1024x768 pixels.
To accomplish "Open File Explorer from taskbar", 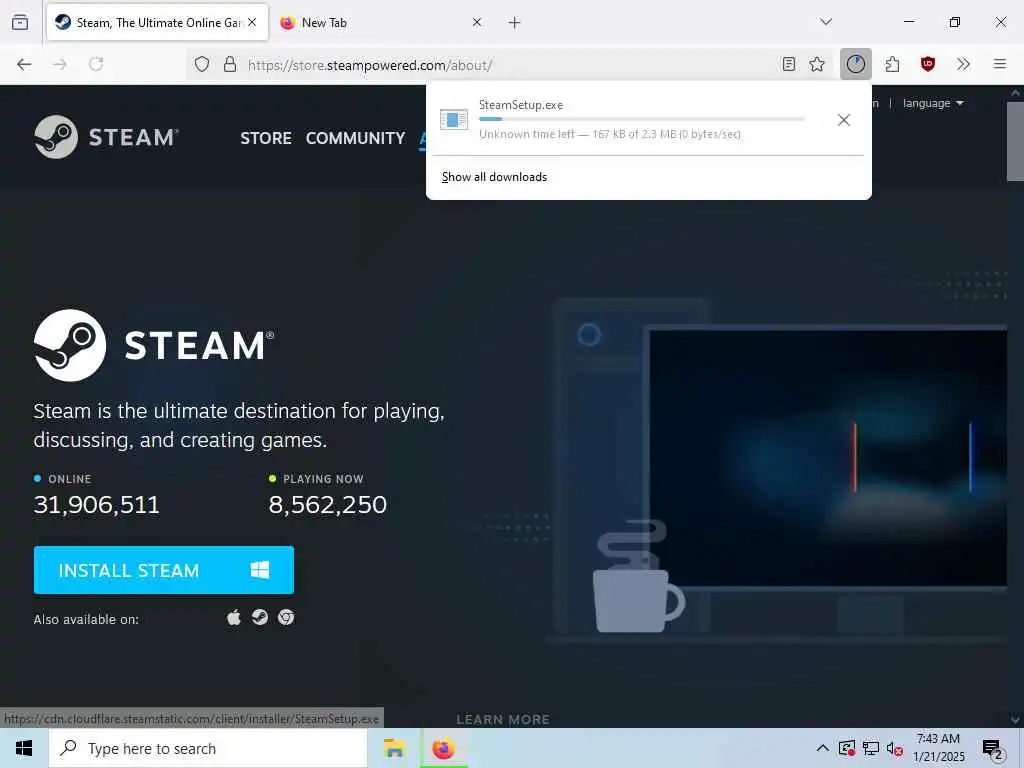I will point(394,748).
